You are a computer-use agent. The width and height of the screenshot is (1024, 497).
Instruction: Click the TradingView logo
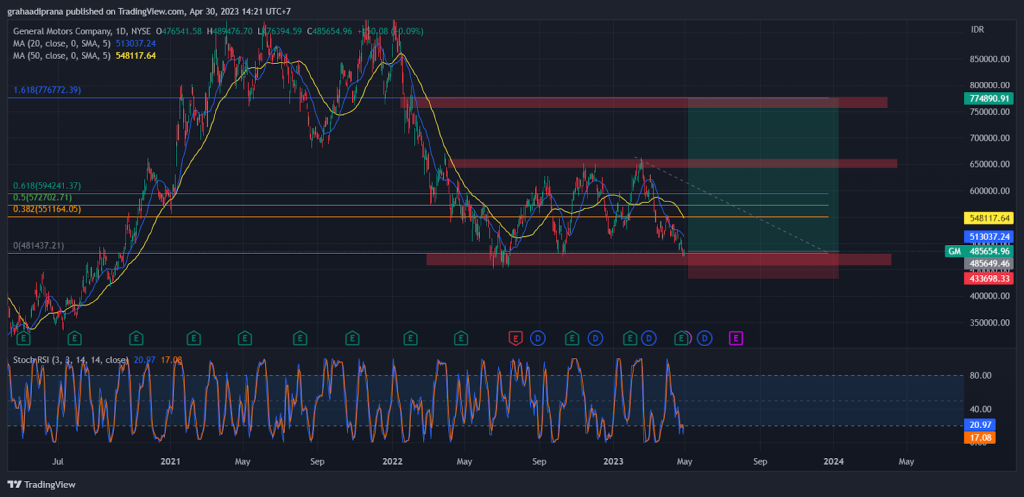[x=41, y=485]
